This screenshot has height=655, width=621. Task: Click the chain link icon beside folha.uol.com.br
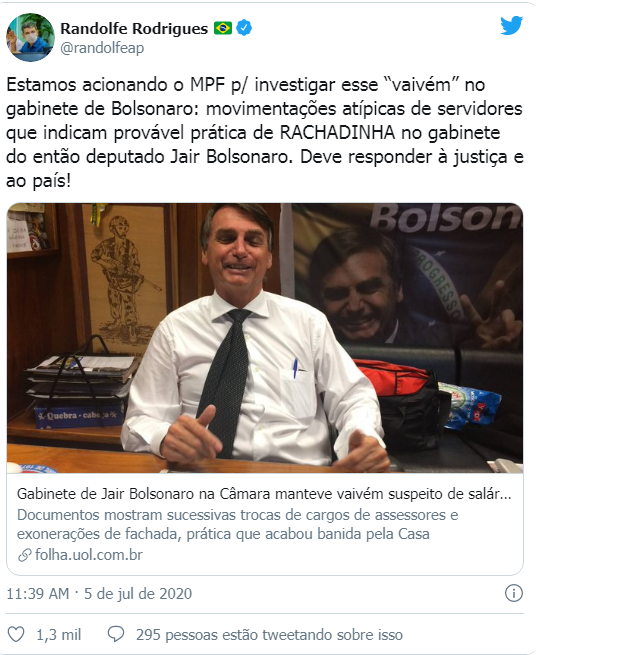coord(25,555)
